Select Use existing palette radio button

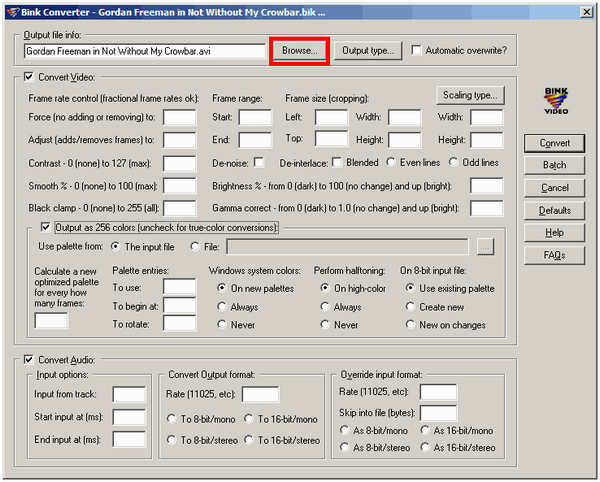(x=410, y=288)
